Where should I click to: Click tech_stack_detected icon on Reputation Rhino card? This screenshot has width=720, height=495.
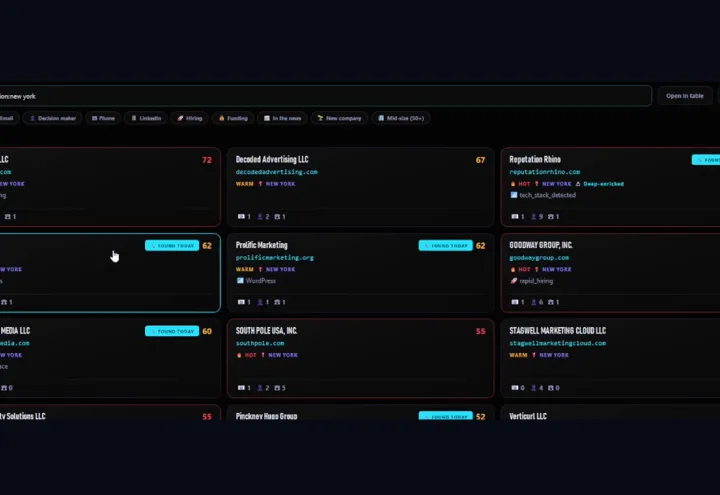pos(514,195)
